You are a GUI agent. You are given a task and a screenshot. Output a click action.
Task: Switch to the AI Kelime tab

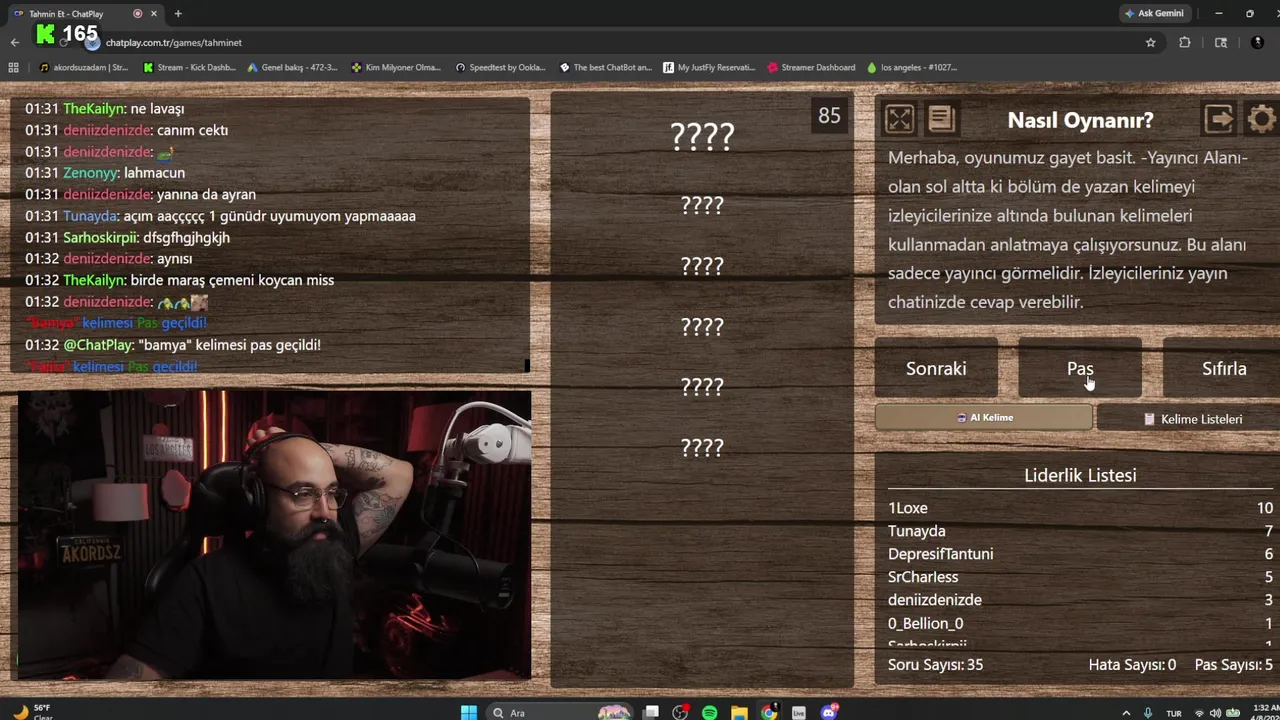tap(984, 418)
